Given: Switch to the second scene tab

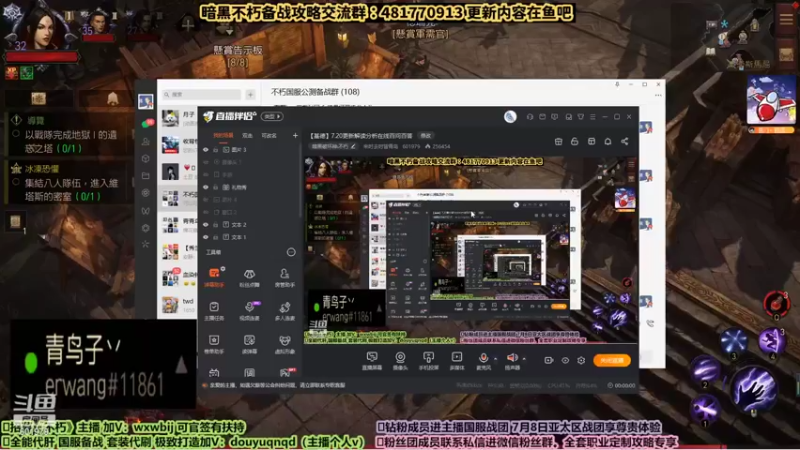Looking at the screenshot, I should click(247, 136).
